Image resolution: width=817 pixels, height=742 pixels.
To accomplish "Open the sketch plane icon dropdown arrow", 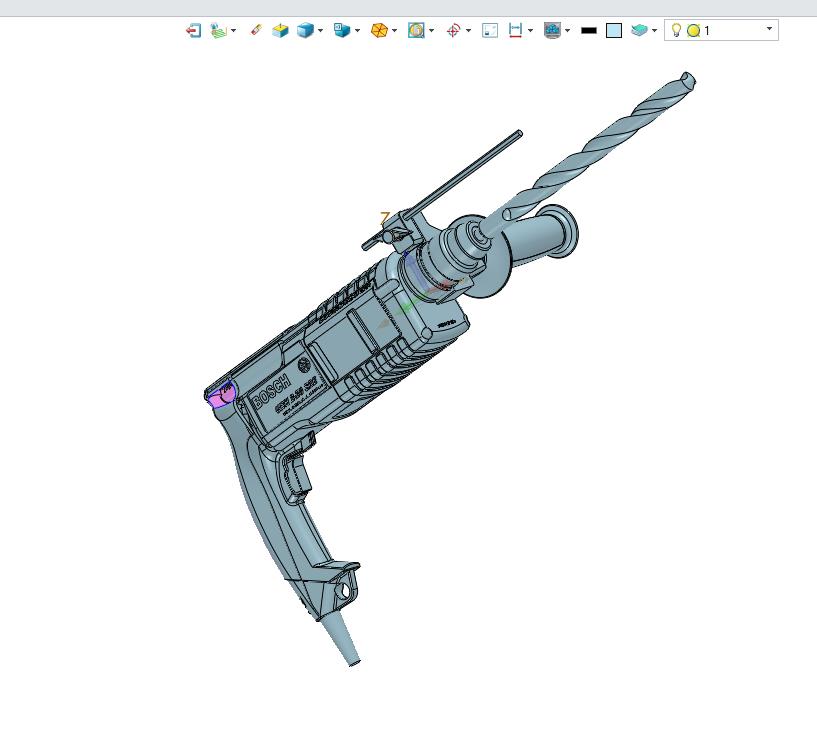I will [233, 31].
